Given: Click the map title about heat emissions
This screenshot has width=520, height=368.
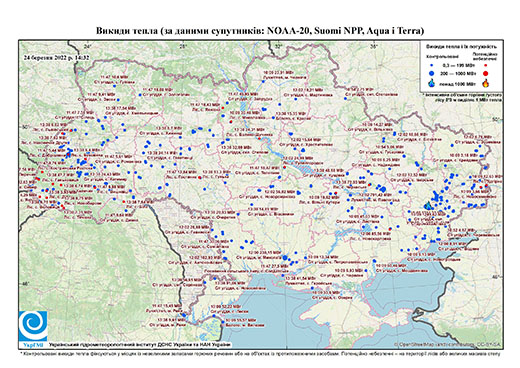Looking at the screenshot, I should 260,31.
